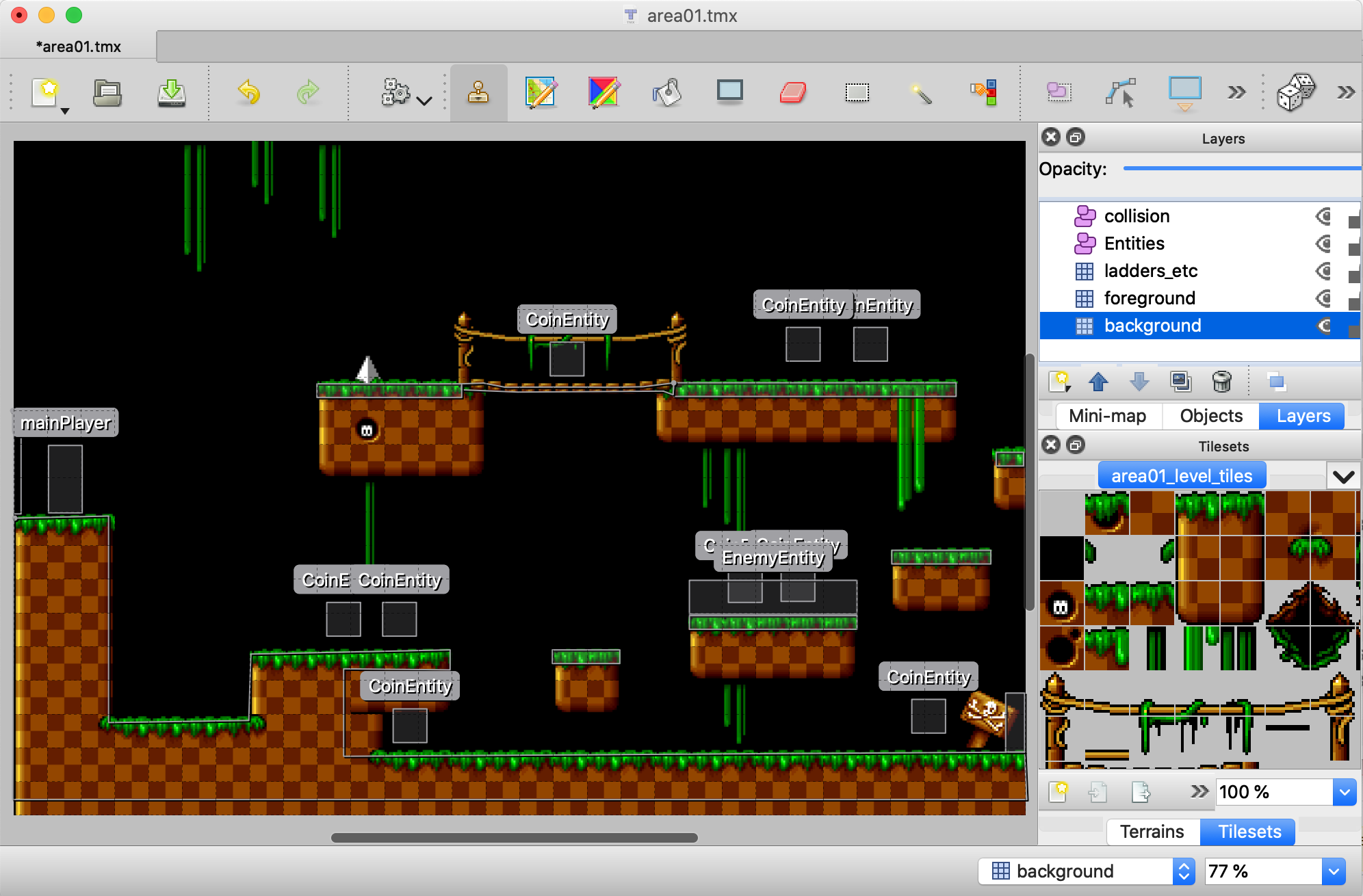Select the Stamp Brush tool
The width and height of the screenshot is (1363, 896).
point(478,92)
